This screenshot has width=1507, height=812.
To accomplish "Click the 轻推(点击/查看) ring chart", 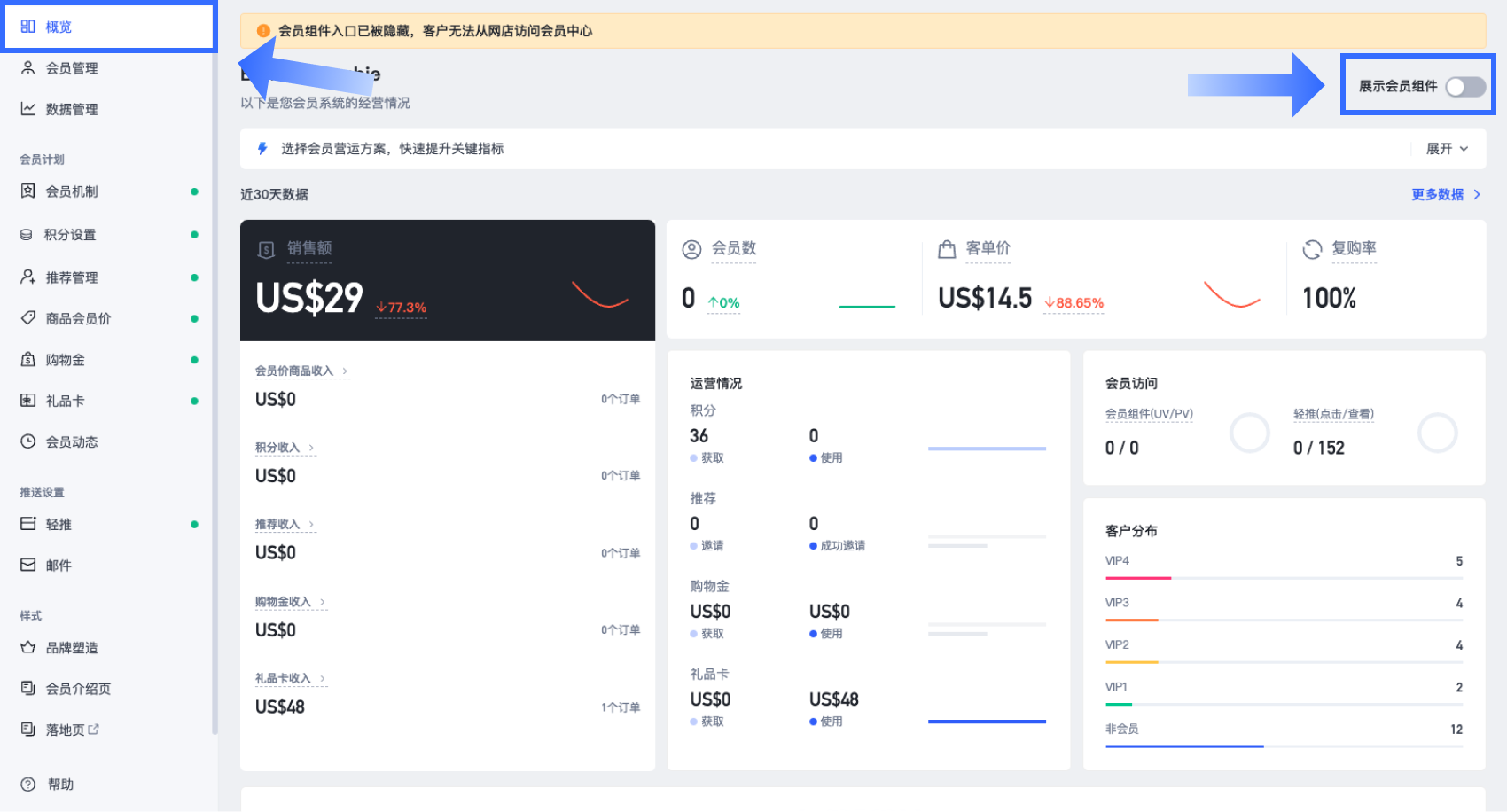I will [1437, 433].
